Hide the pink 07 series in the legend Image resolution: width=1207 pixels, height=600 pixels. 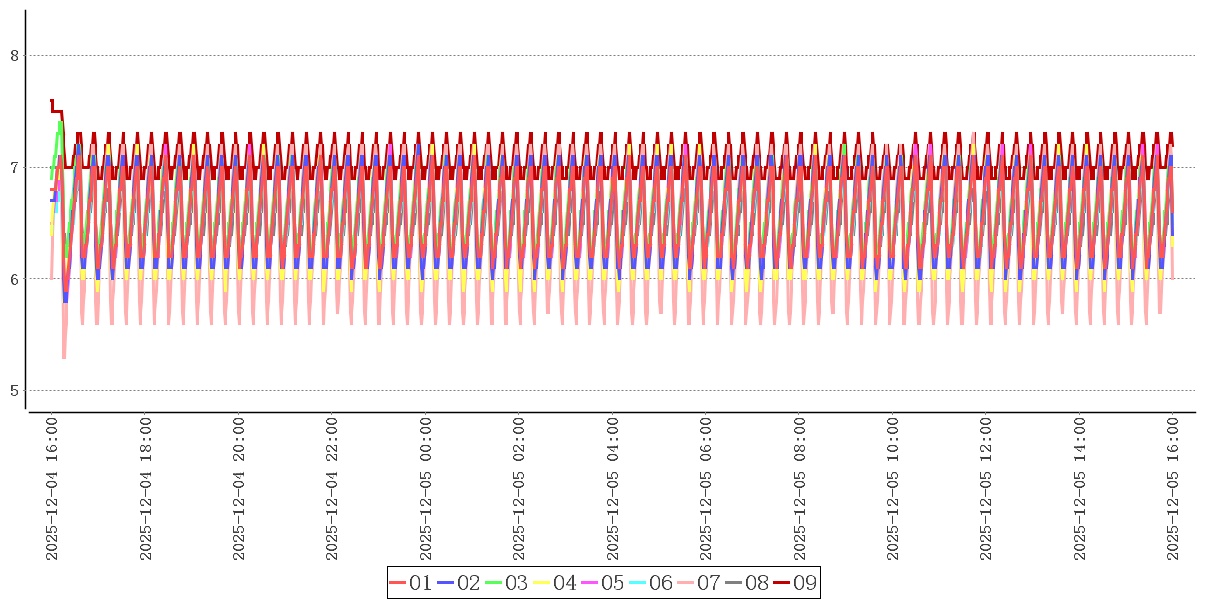tap(699, 583)
